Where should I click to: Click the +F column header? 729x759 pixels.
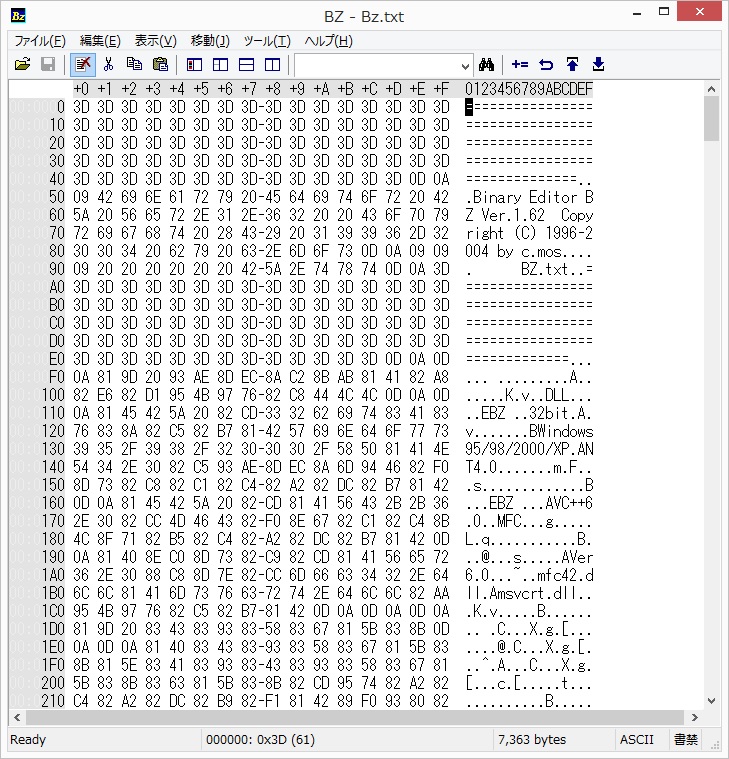pos(441,89)
